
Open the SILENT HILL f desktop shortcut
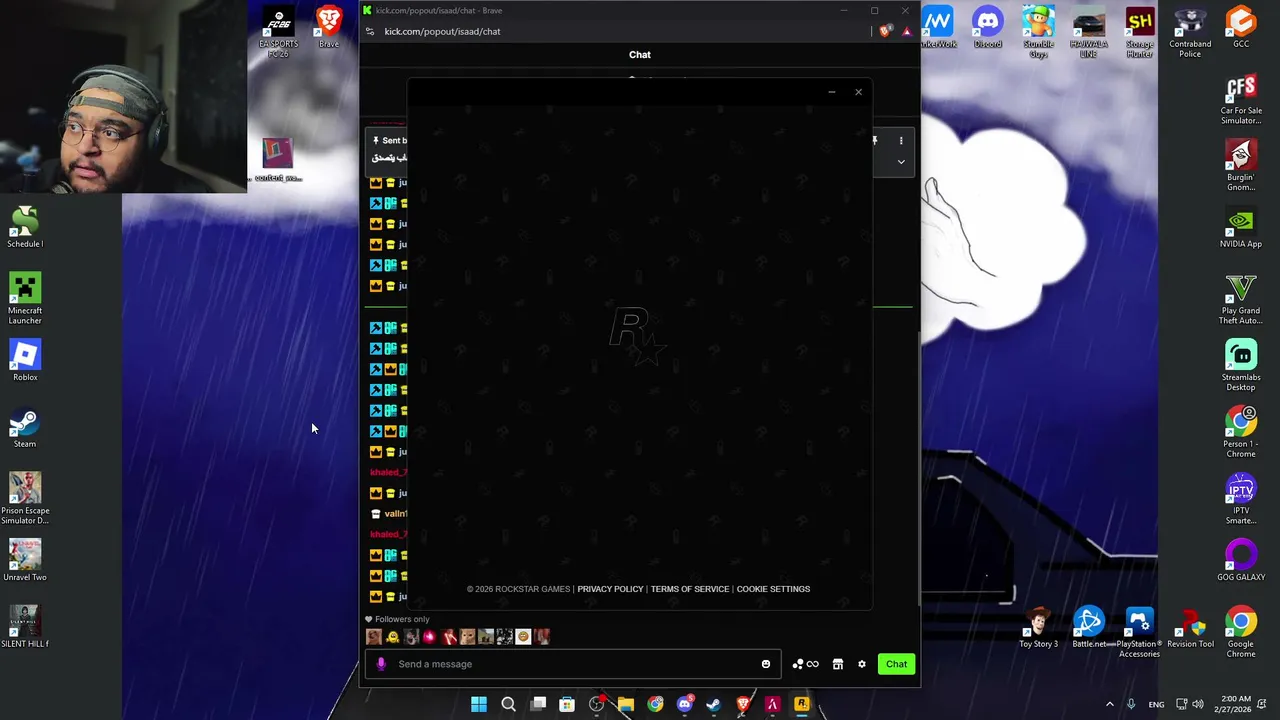click(x=25, y=627)
